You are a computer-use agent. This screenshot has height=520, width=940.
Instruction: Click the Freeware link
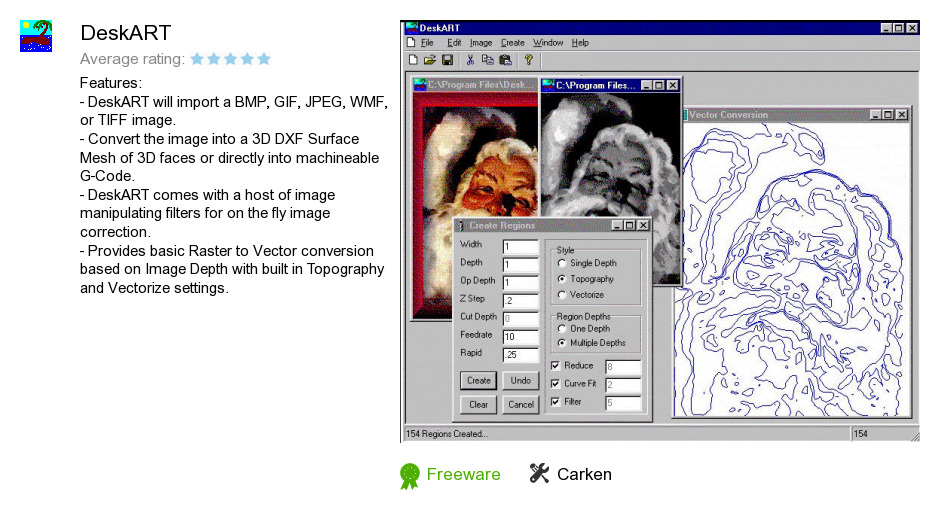(463, 474)
